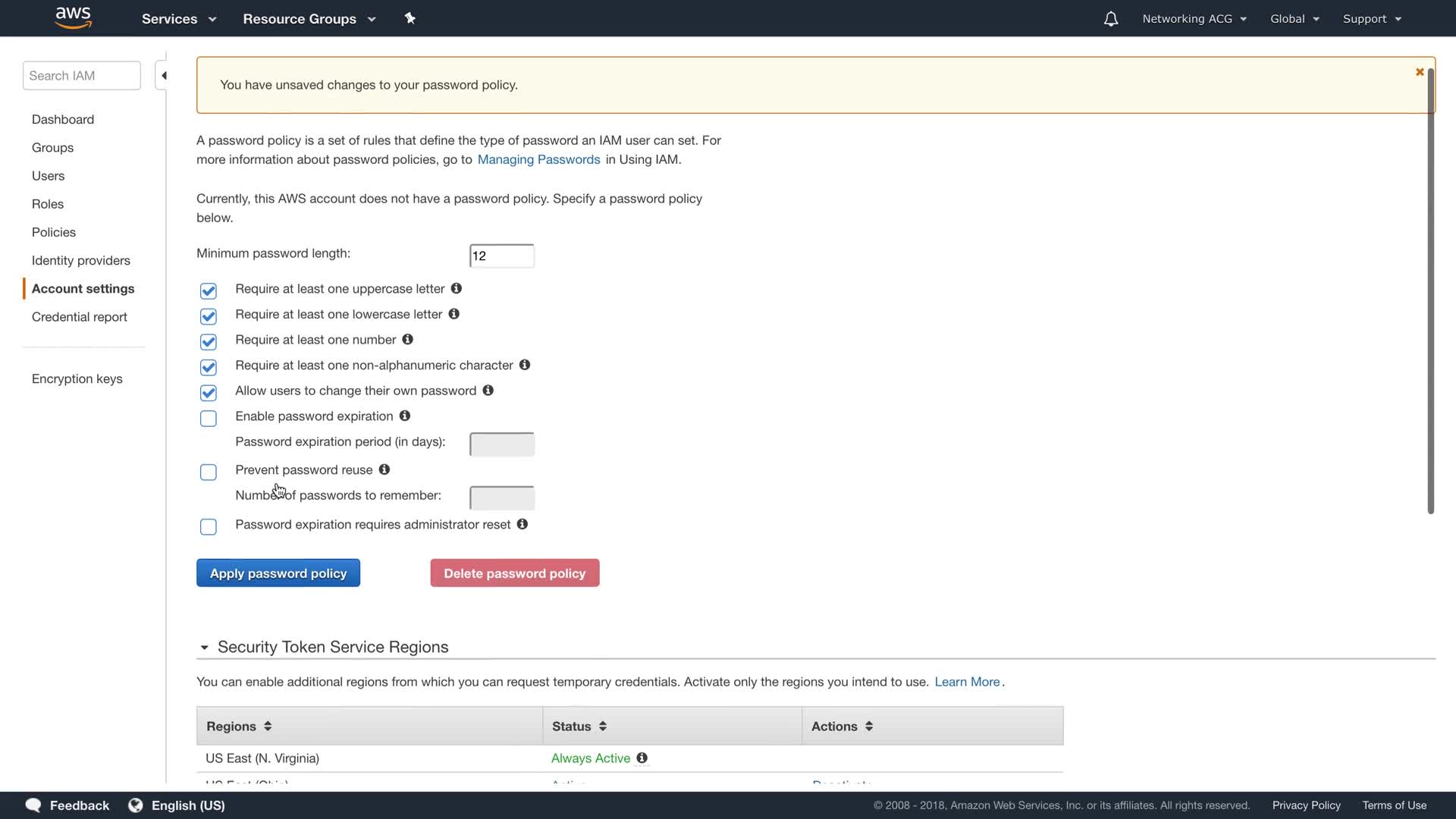Screen dimensions: 1456x819
Task: Click the Feedback speech bubble icon
Action: click(33, 805)
